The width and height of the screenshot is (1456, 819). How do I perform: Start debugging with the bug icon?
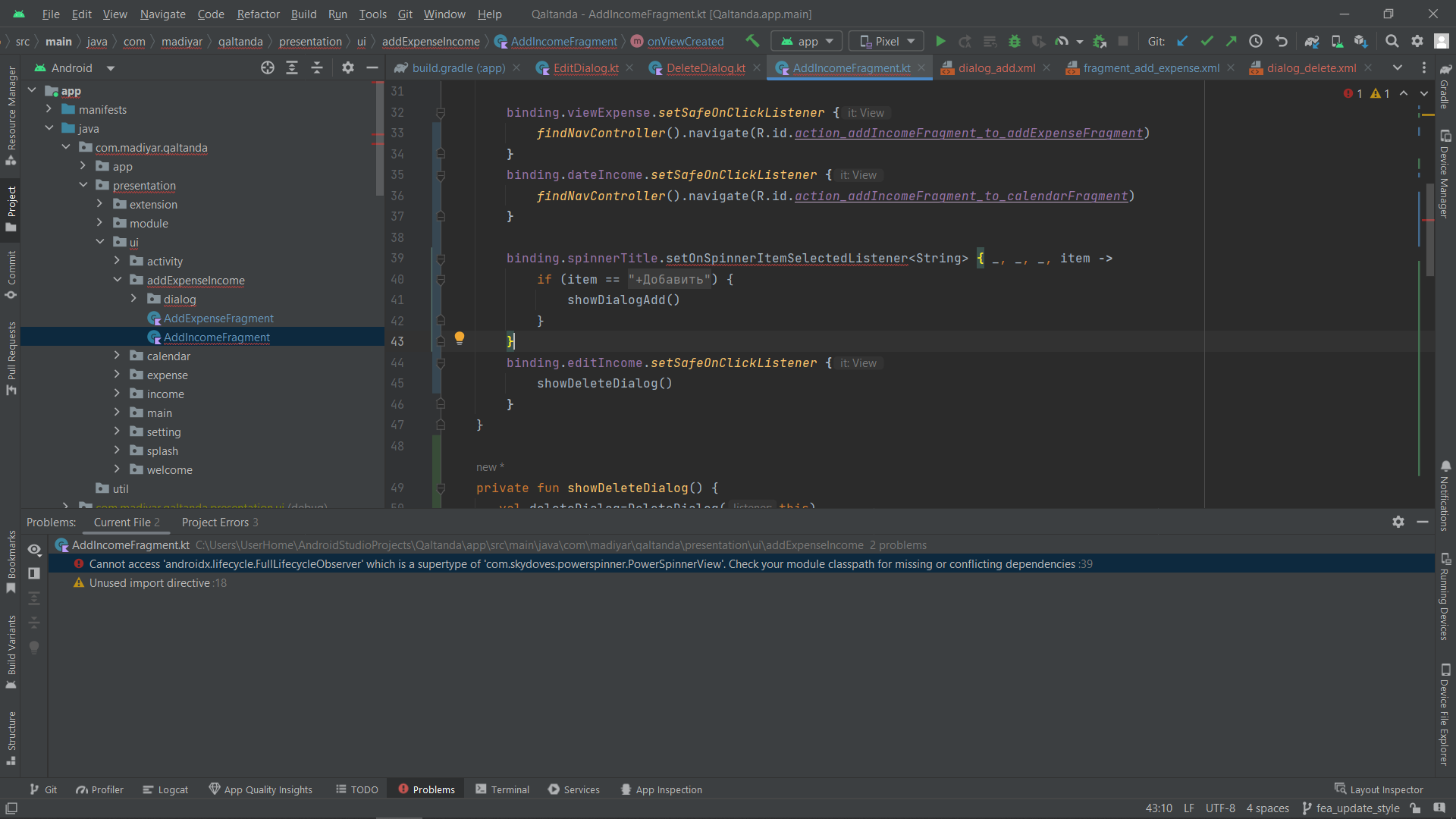(x=1014, y=41)
